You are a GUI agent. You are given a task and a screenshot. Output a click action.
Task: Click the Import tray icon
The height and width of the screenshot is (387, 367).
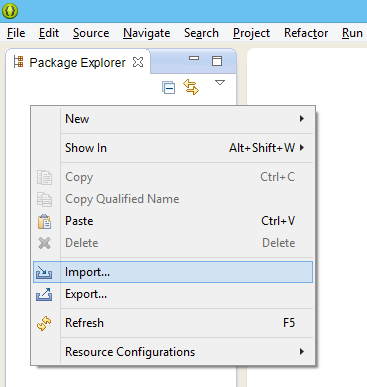44,272
